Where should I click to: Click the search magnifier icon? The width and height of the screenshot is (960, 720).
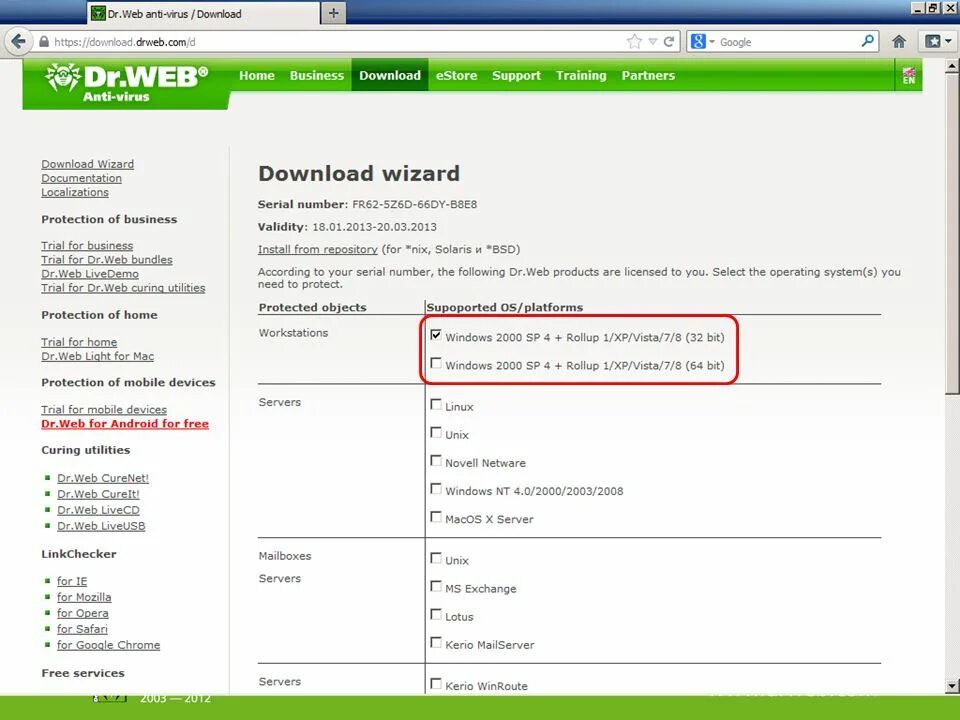coord(867,42)
